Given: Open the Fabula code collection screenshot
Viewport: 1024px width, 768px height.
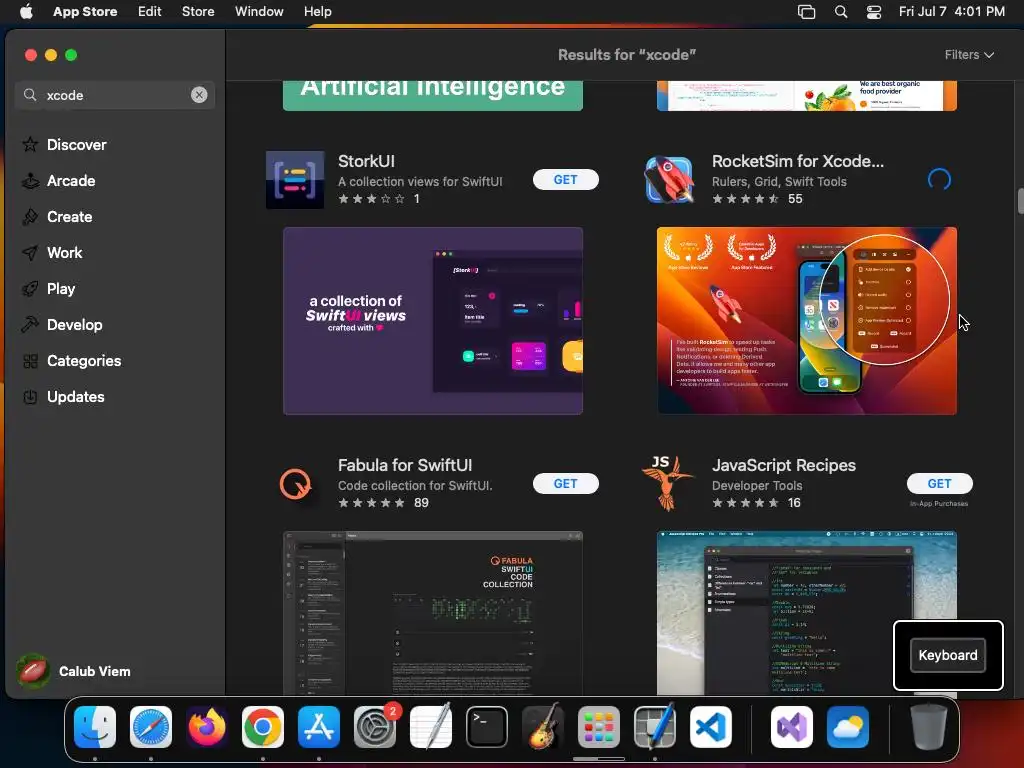Looking at the screenshot, I should (433, 613).
